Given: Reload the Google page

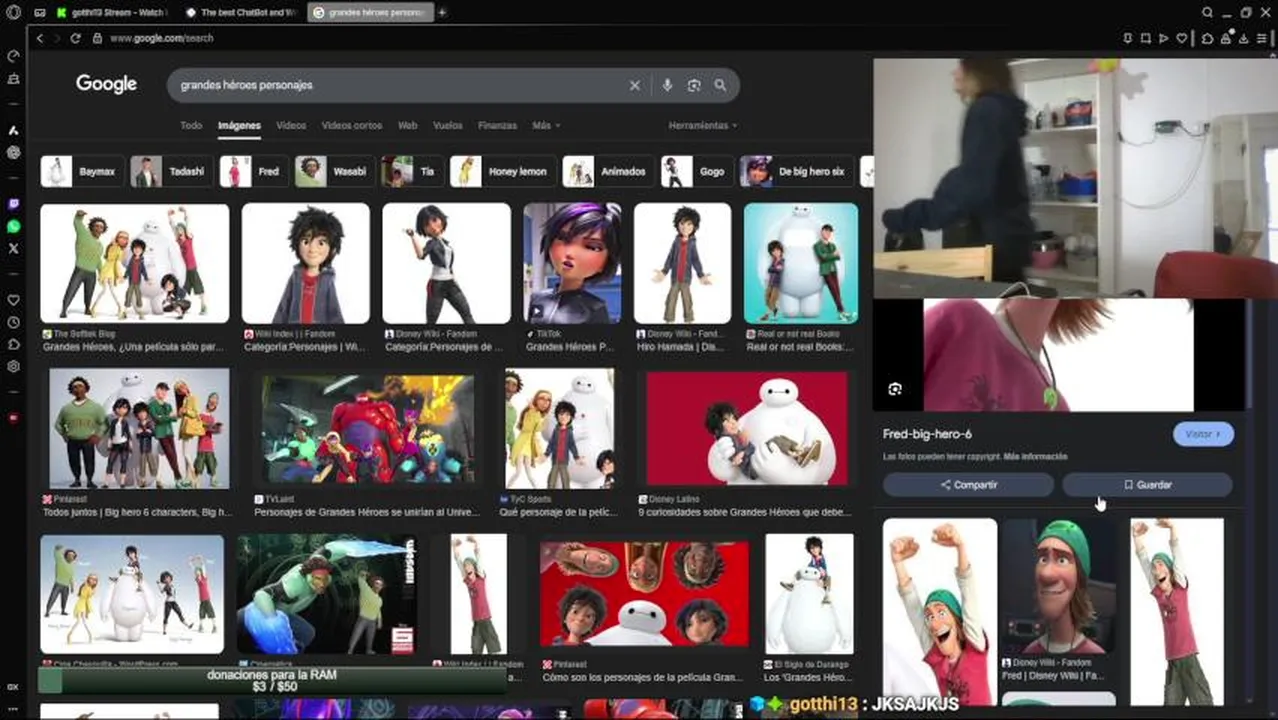Looking at the screenshot, I should (75, 38).
